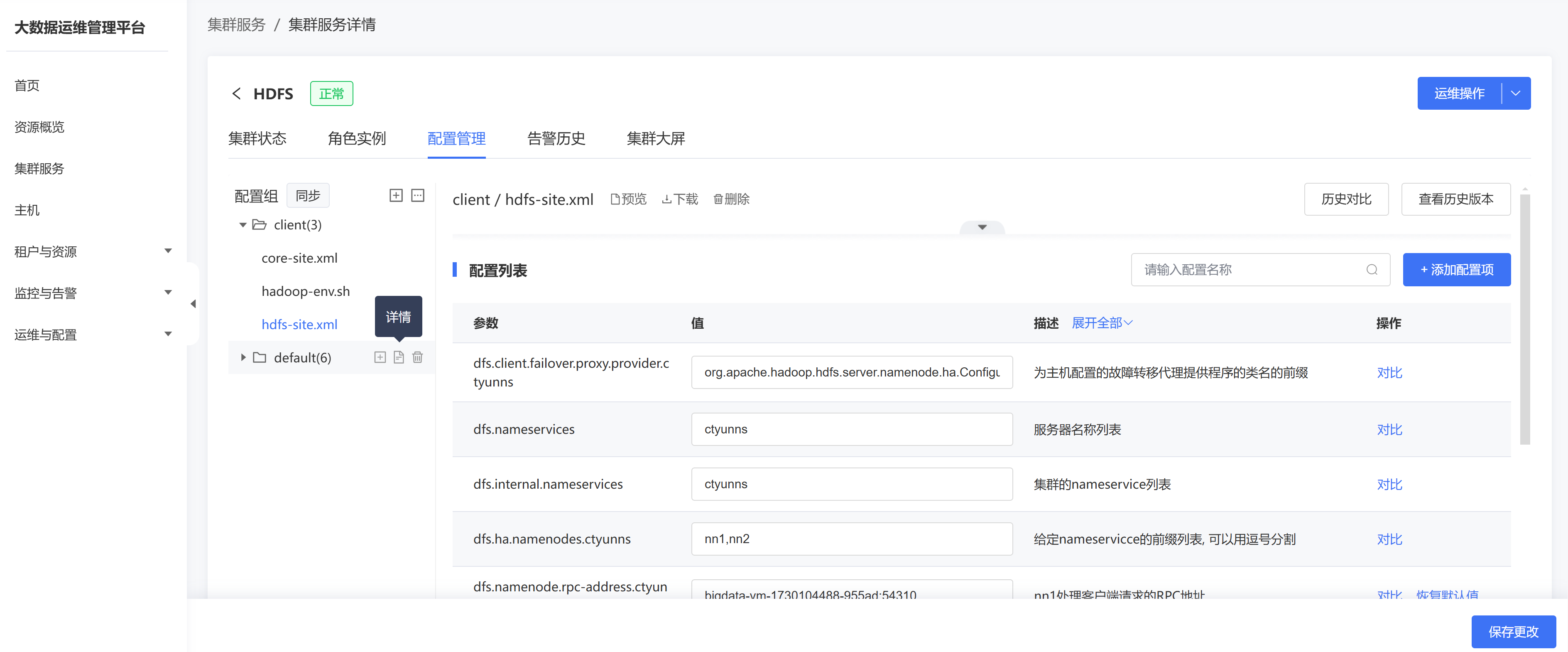
Task: Click the 值 column header
Action: click(698, 323)
